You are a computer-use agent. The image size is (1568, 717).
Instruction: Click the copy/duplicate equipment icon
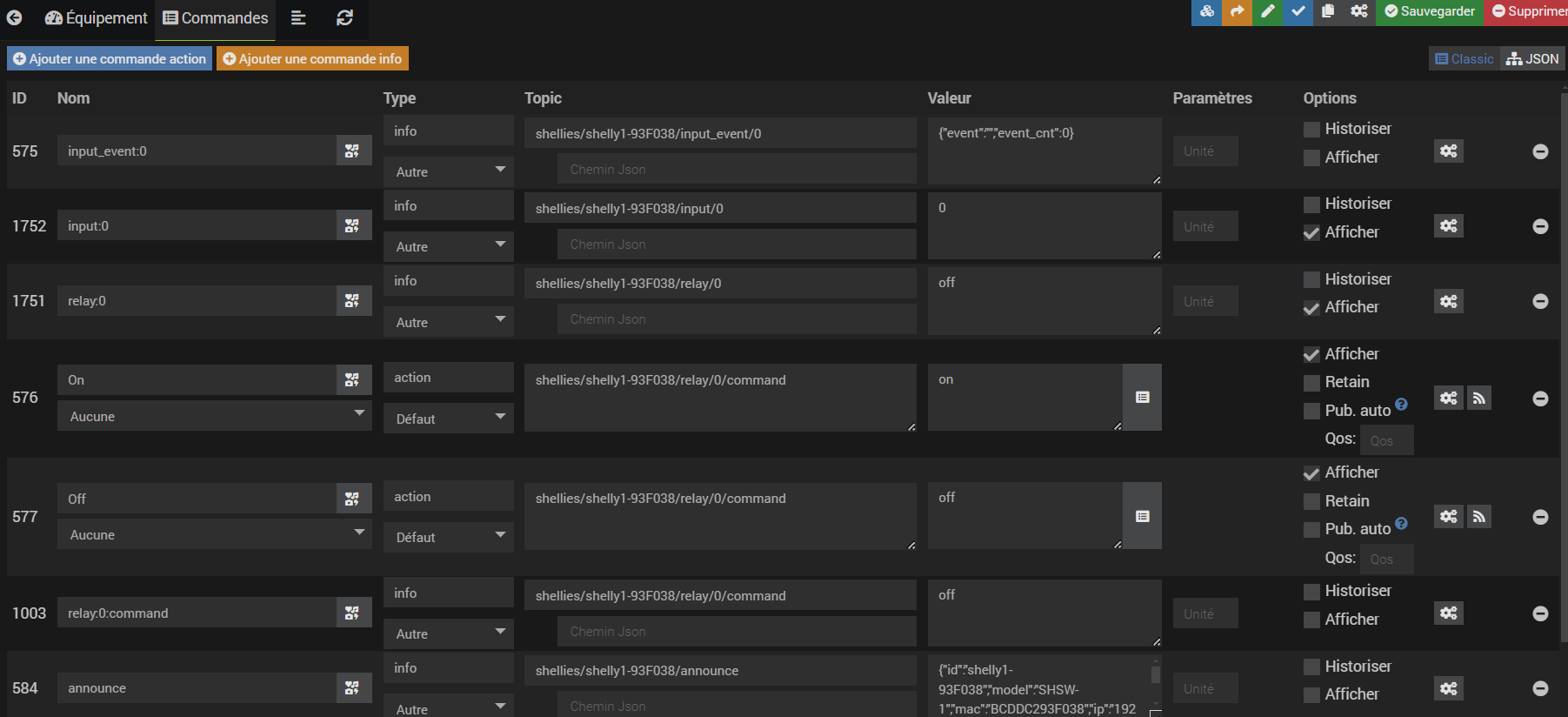pyautogui.click(x=1328, y=11)
